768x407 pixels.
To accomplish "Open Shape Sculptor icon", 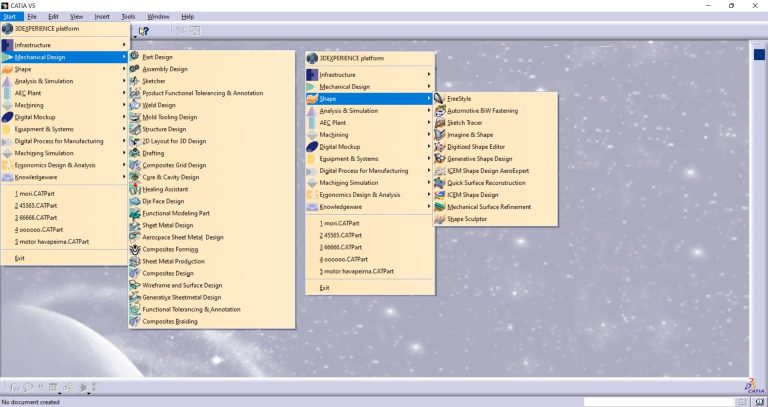I will tap(439, 219).
